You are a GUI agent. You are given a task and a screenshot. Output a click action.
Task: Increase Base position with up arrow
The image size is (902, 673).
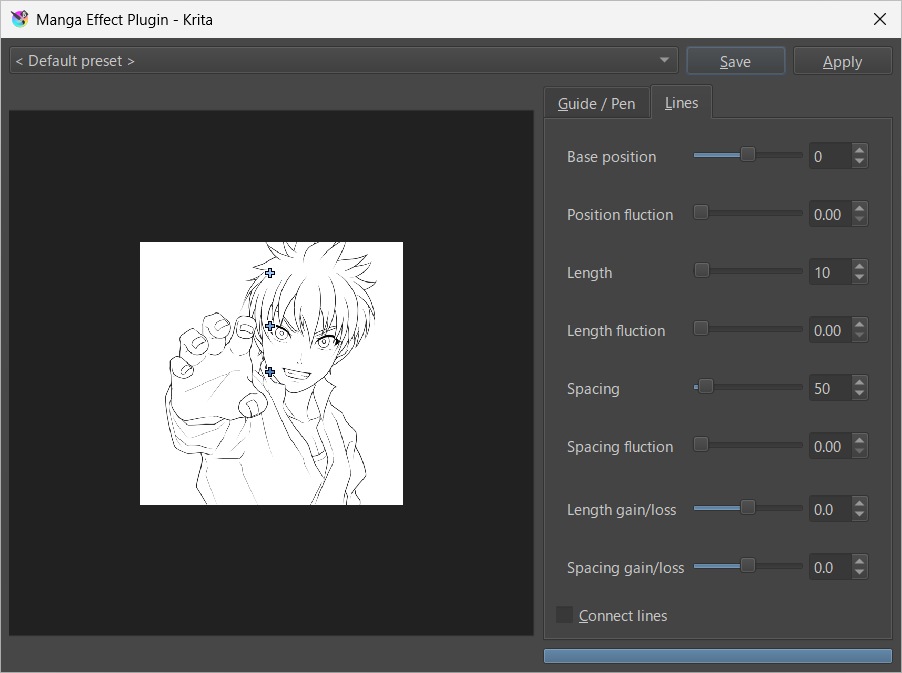pos(859,151)
